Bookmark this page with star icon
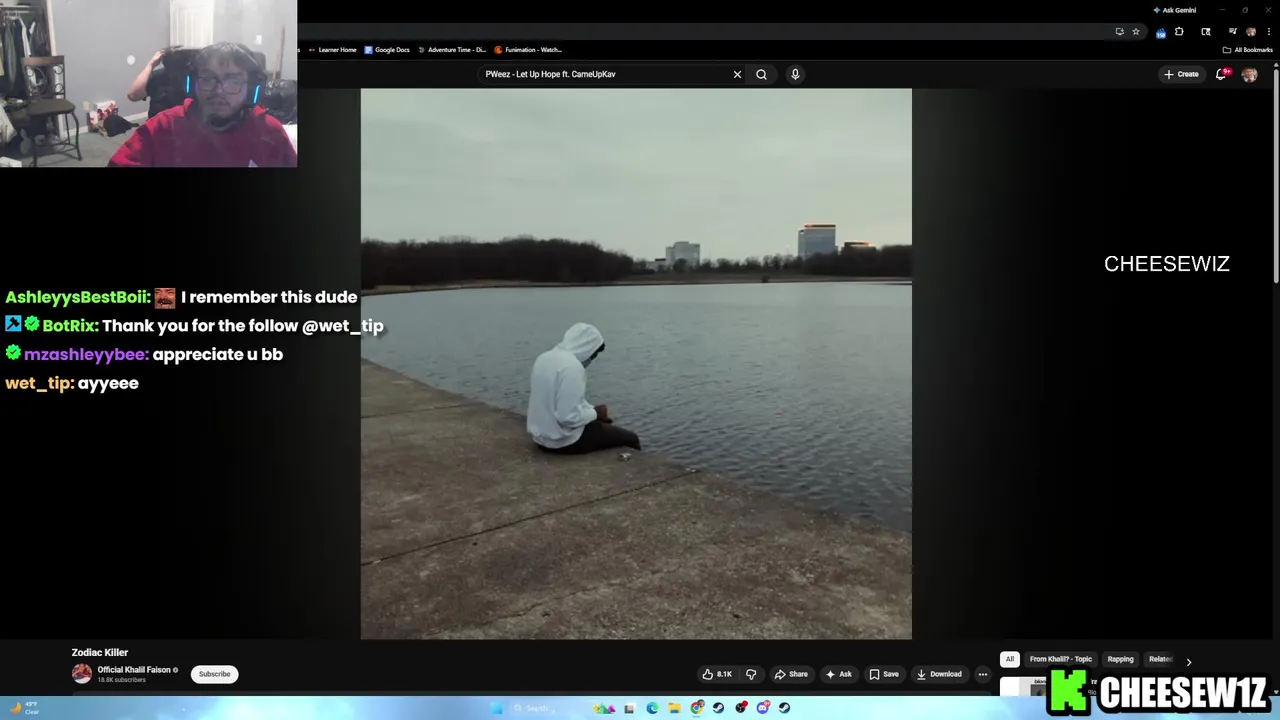This screenshot has height=720, width=1280. tap(1136, 32)
